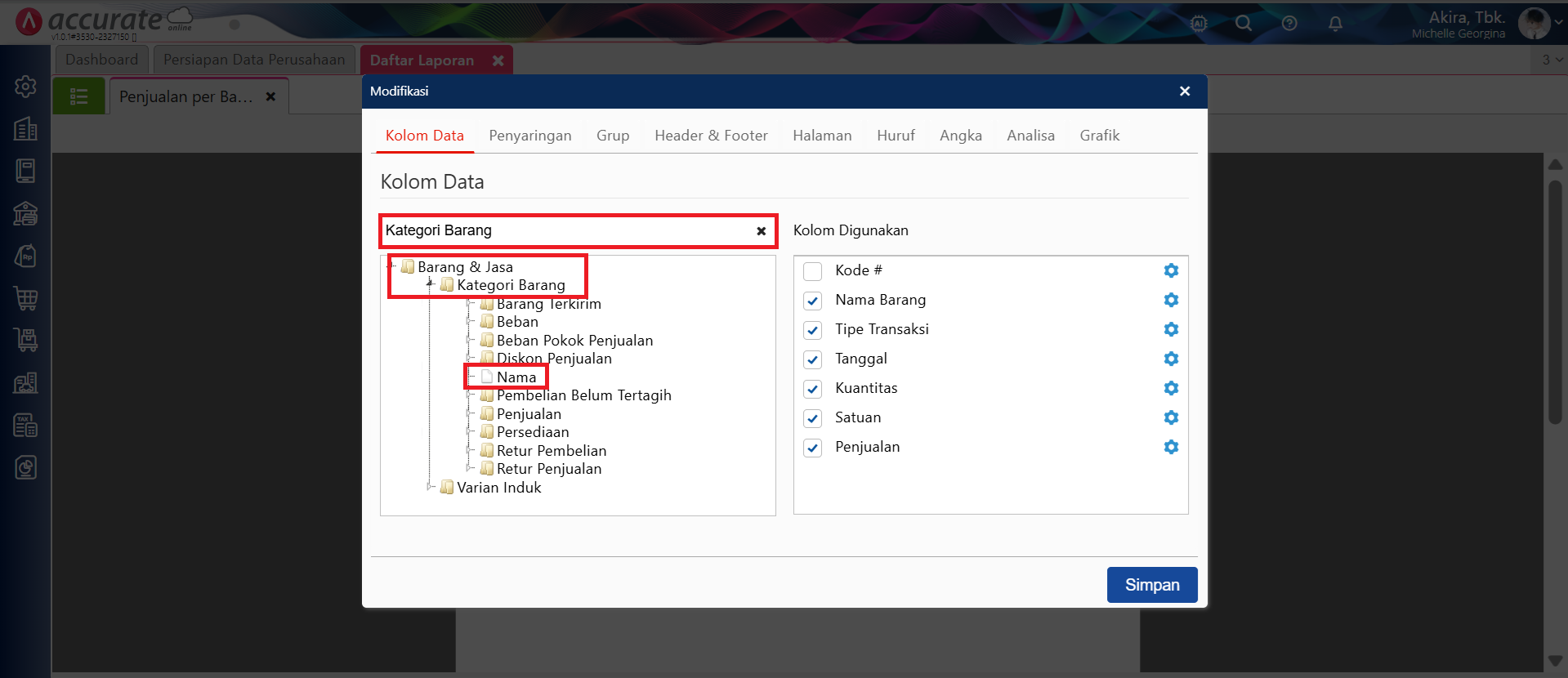Click the gear icon beside Kode #
This screenshot has width=1568, height=678.
click(x=1171, y=270)
